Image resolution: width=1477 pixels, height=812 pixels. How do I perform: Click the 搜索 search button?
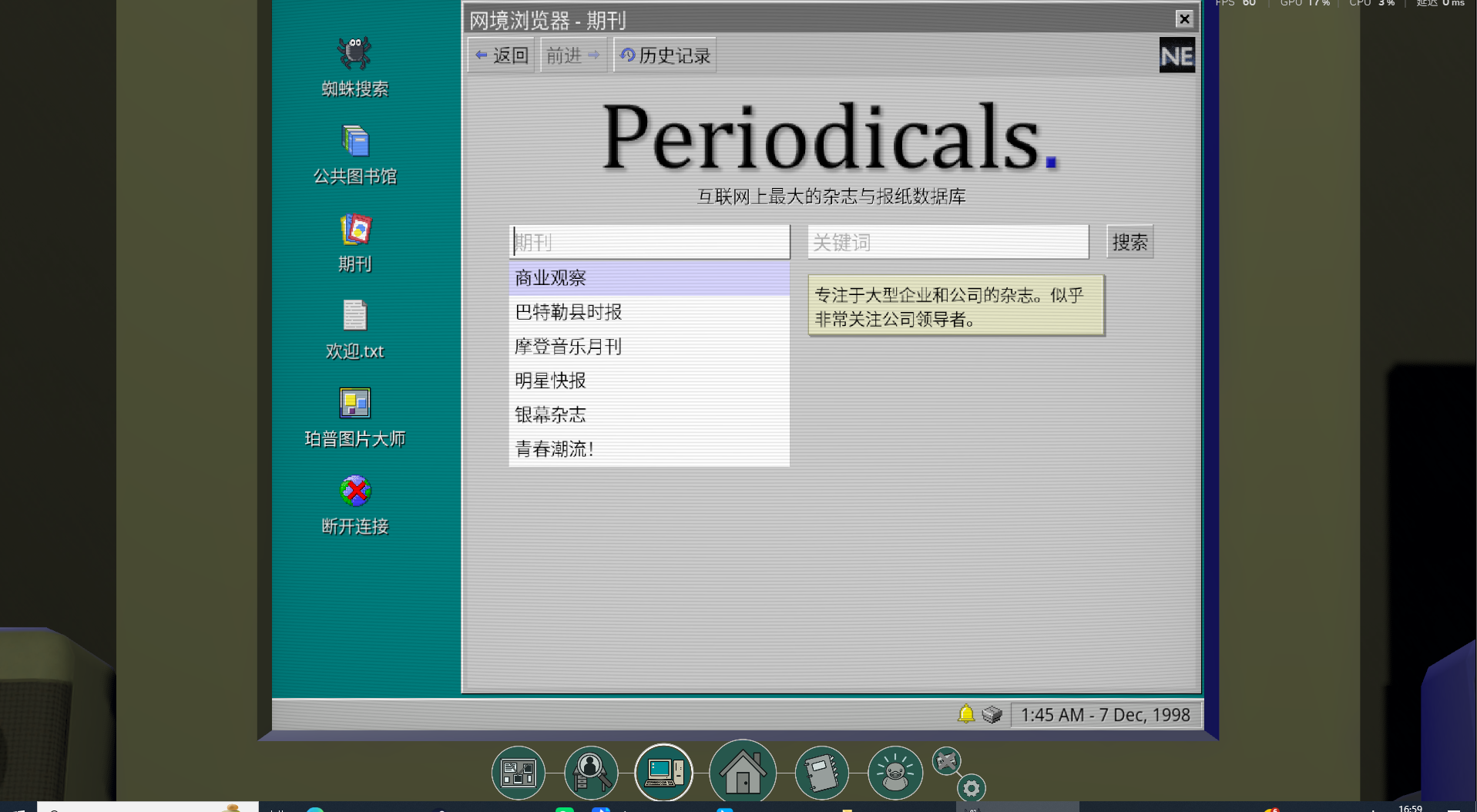[1130, 241]
